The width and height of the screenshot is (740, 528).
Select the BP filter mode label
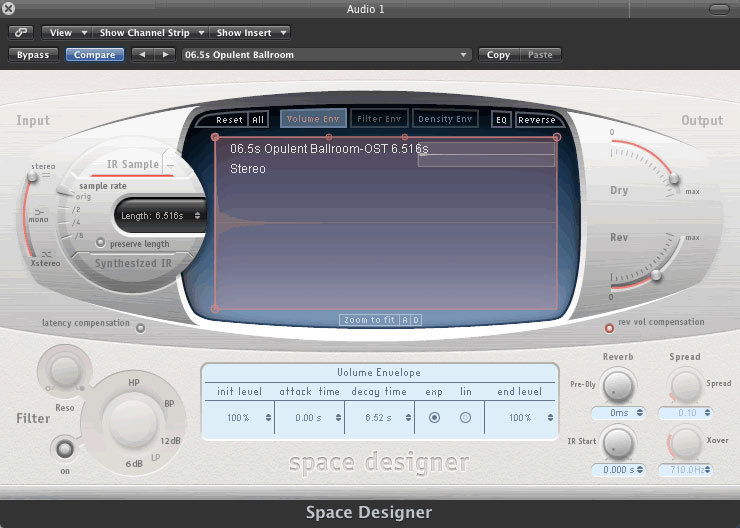169,404
